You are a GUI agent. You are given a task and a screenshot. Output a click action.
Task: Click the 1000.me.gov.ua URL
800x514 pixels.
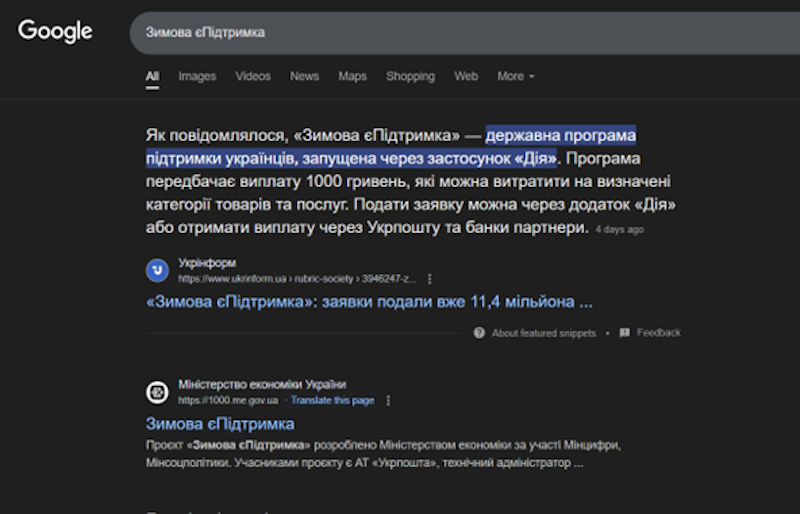pyautogui.click(x=228, y=400)
